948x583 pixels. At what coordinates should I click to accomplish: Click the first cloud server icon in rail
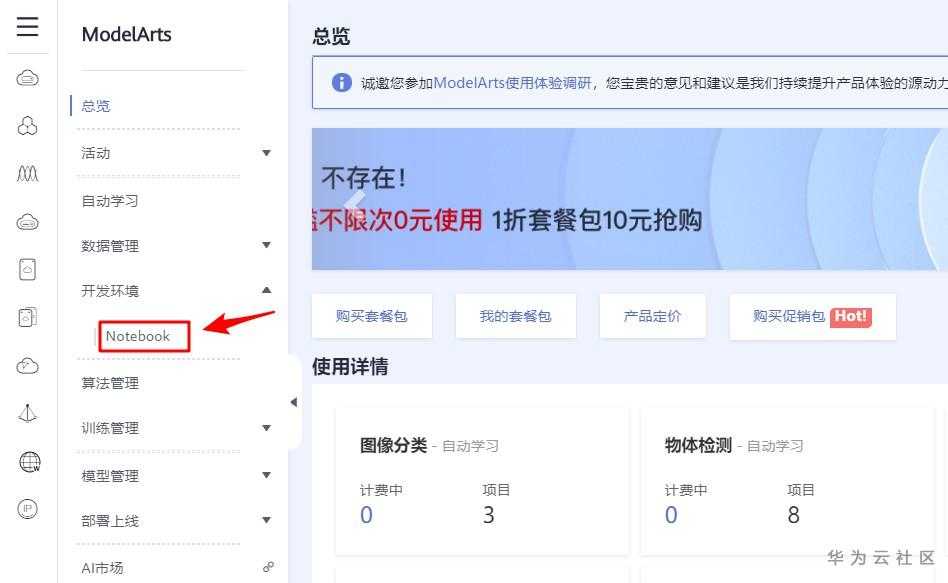(27, 78)
